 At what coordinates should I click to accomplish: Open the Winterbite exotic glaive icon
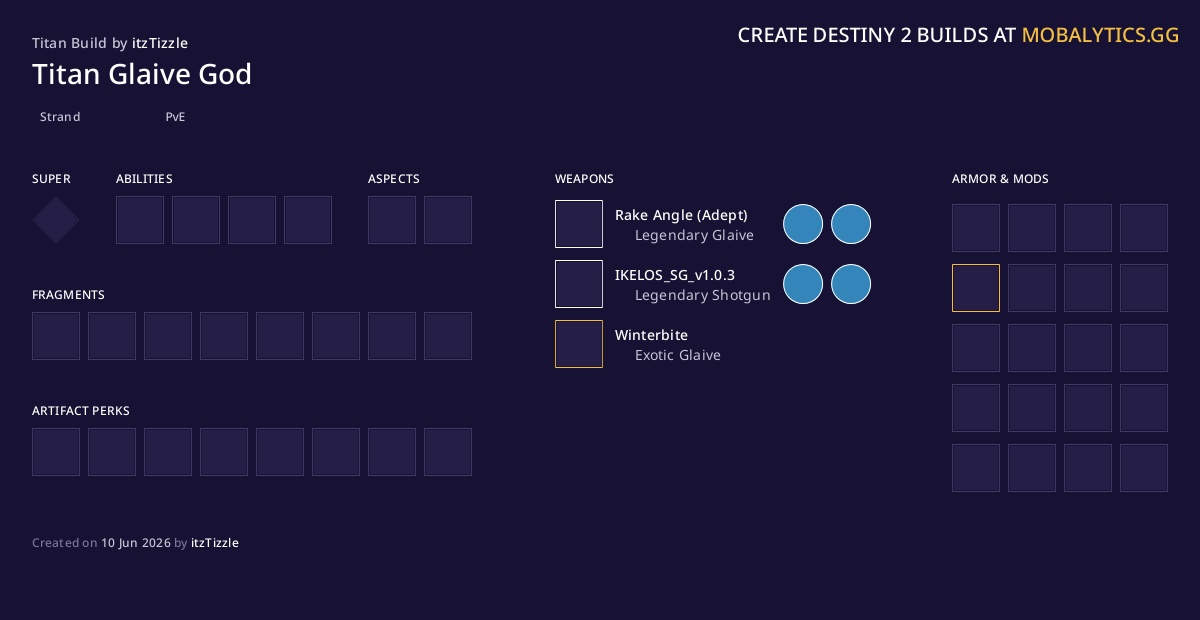(x=579, y=344)
